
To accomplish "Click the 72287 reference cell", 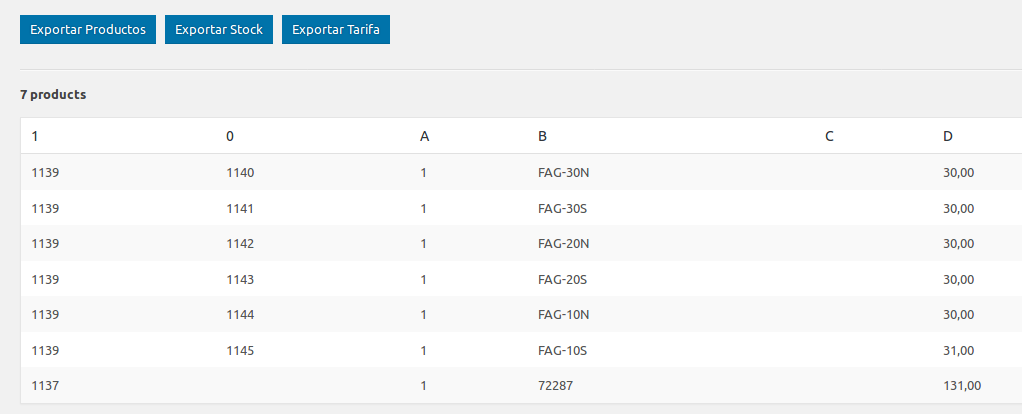I will (555, 385).
